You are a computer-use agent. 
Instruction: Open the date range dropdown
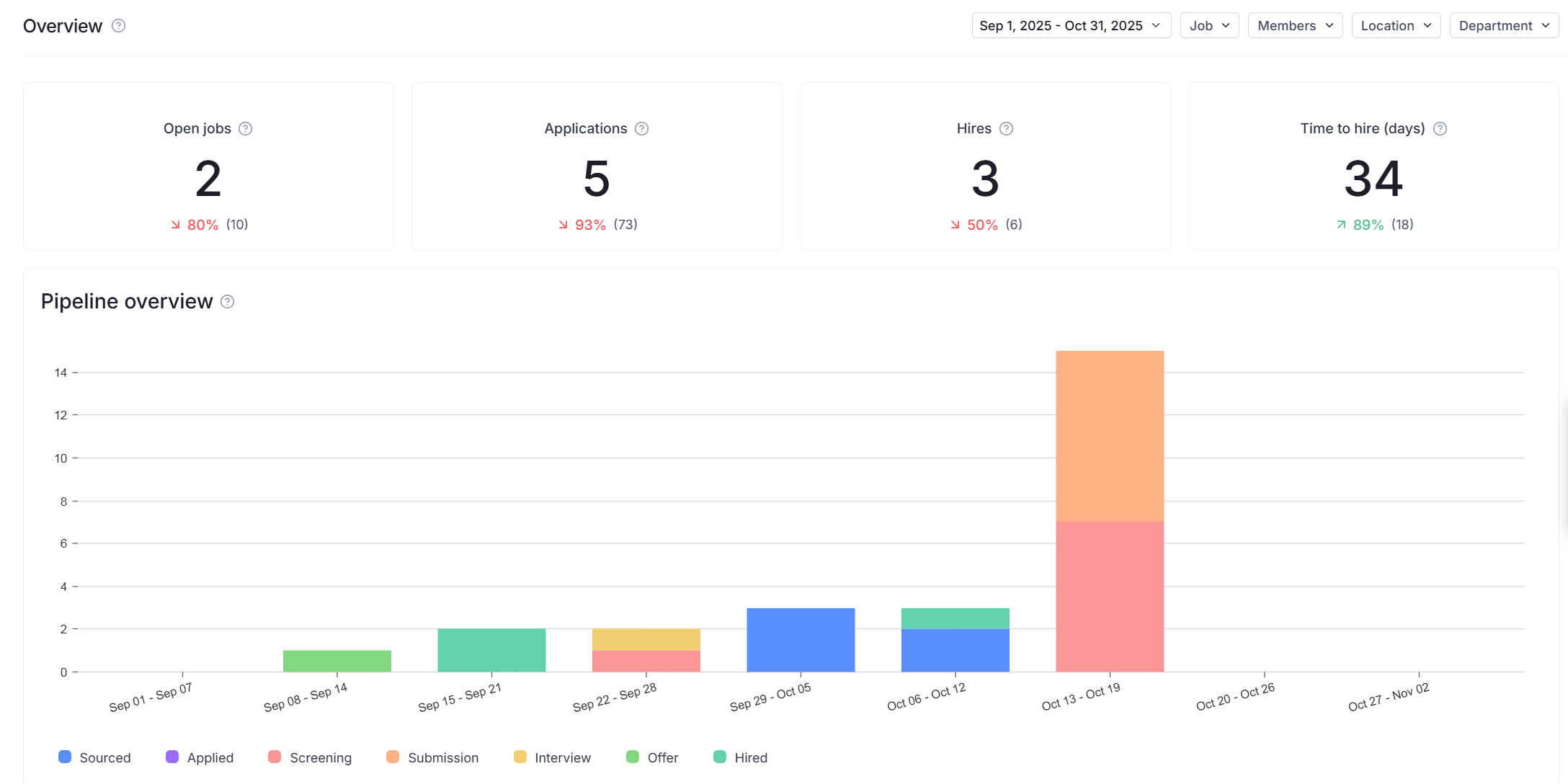(x=1071, y=26)
